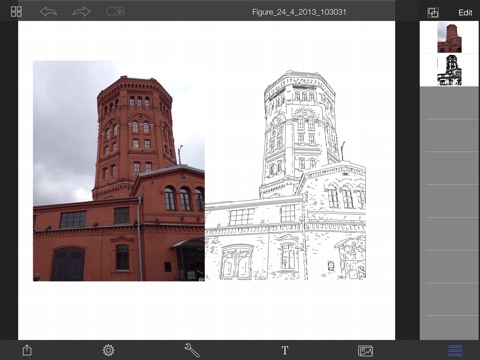The image size is (480, 360).
Task: Click the greyed-out combine-plus icon
Action: point(115,11)
